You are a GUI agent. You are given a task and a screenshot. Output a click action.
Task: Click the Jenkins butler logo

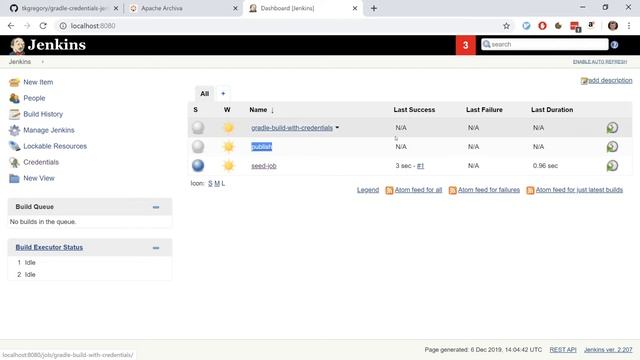tap(17, 45)
